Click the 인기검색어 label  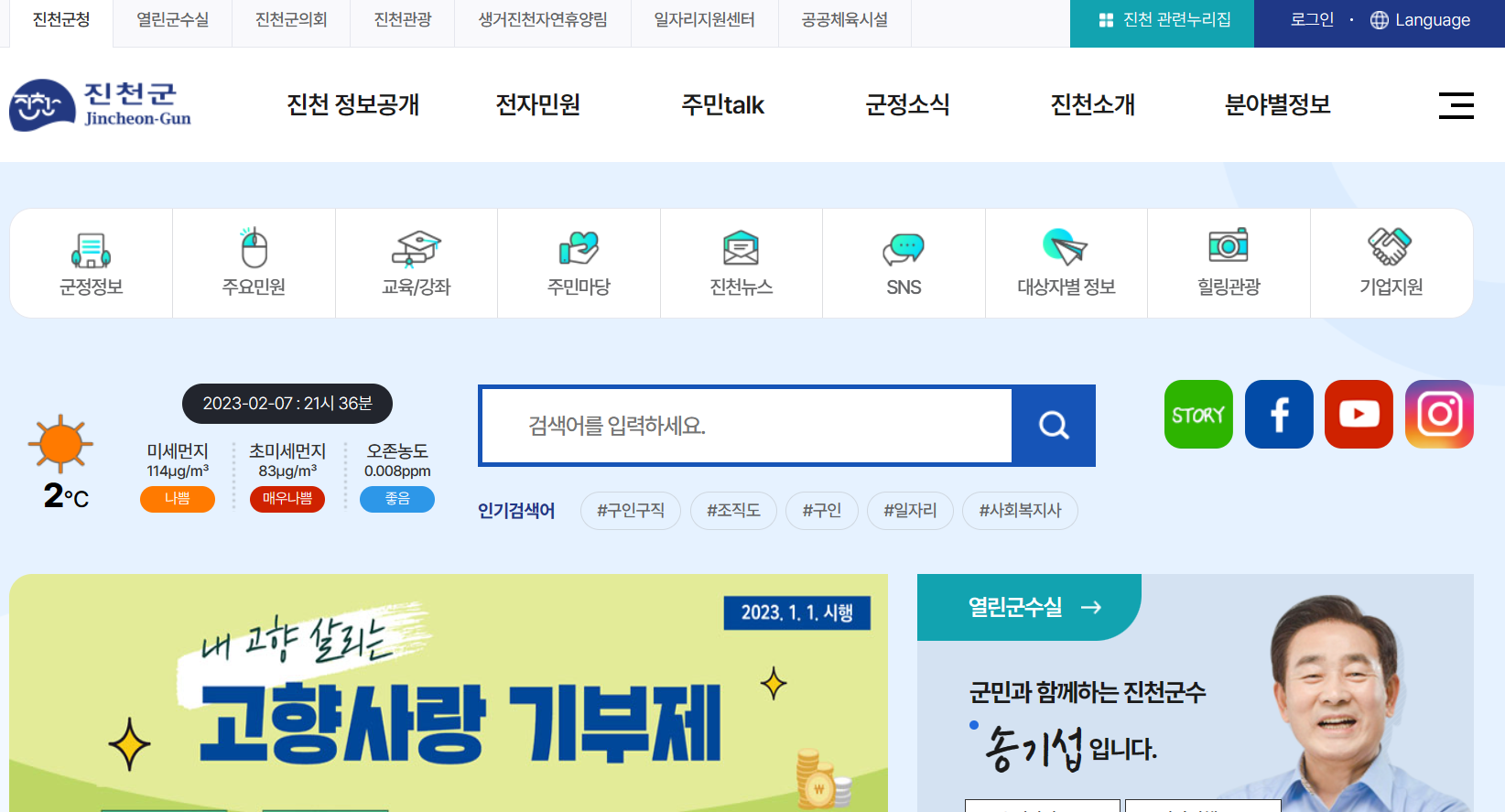click(516, 511)
